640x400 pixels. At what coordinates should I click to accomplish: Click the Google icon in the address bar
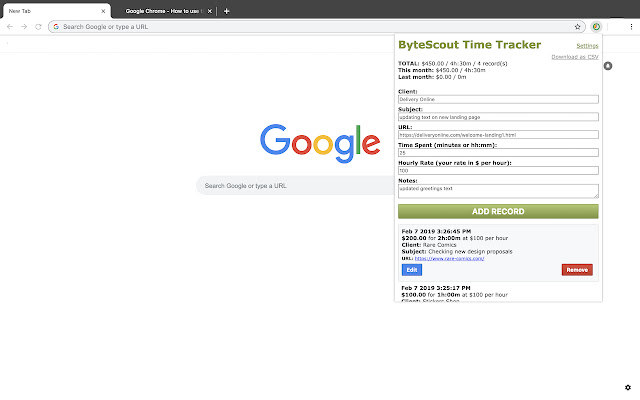56,27
